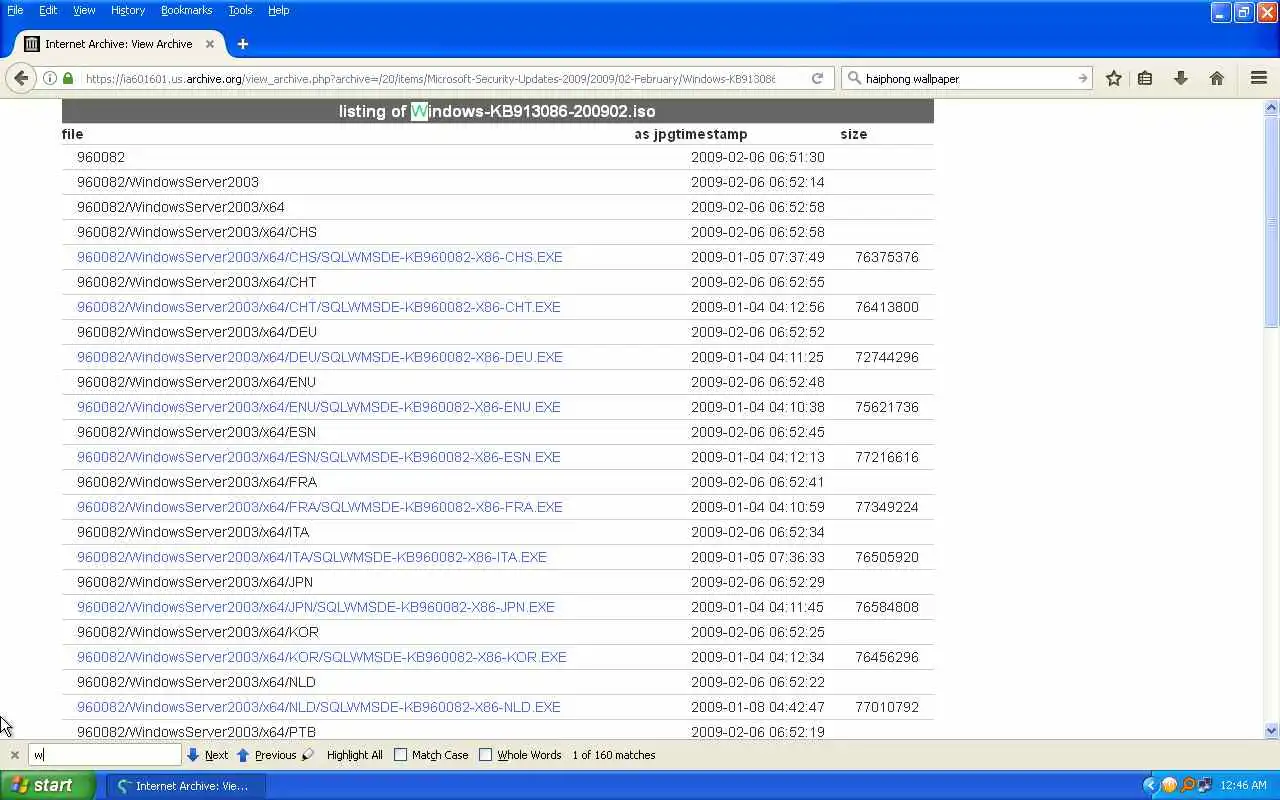
Task: Open the Windows Start button
Action: 47,785
